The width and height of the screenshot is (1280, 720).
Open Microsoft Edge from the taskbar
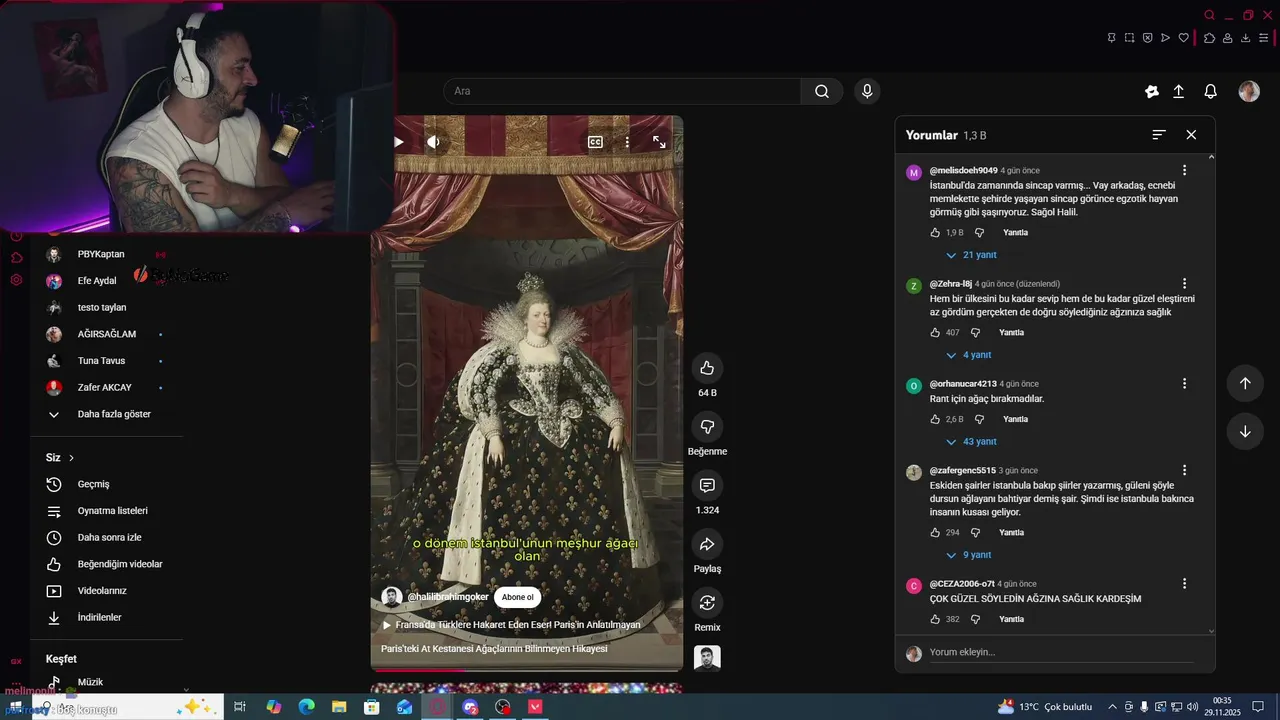coord(306,707)
